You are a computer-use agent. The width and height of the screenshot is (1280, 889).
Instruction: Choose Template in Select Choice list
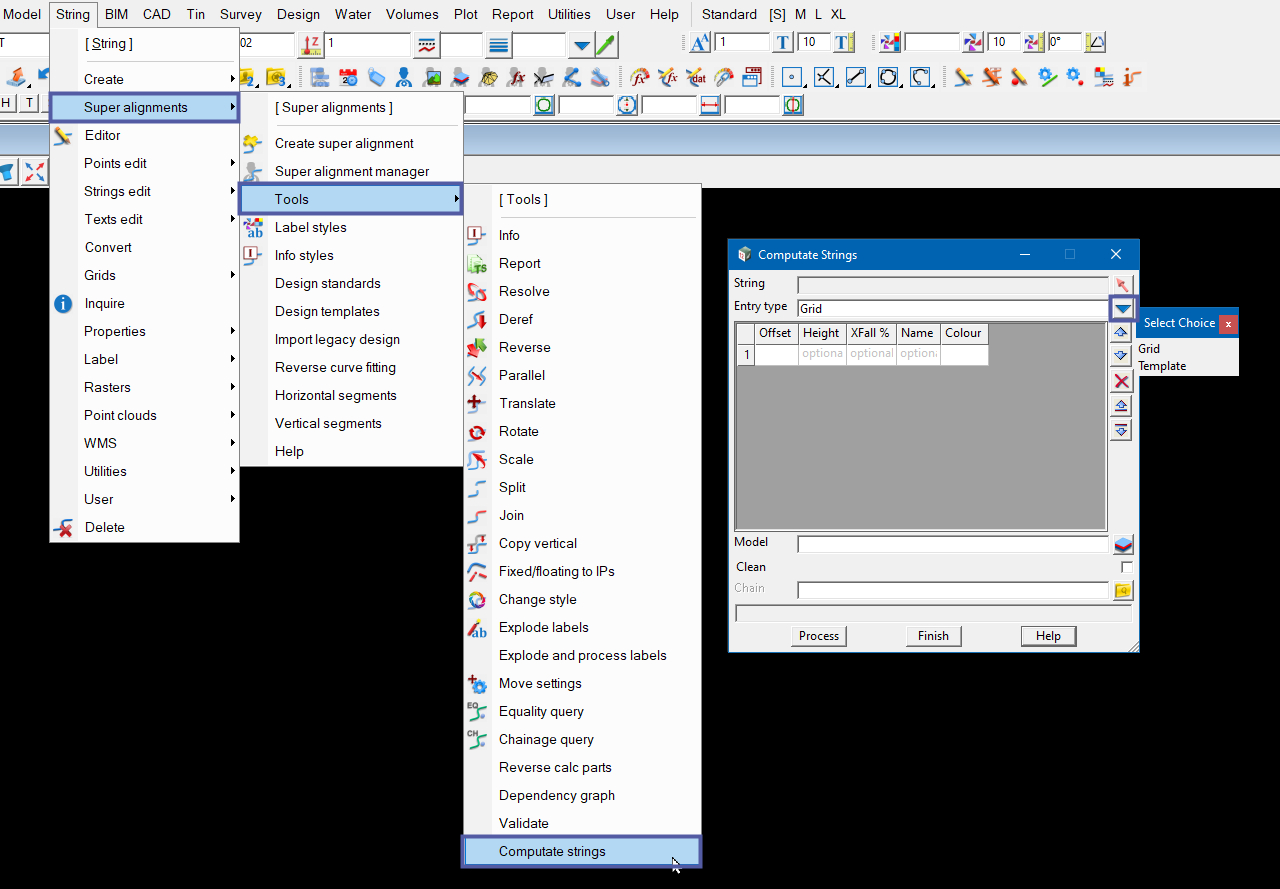tap(1161, 366)
